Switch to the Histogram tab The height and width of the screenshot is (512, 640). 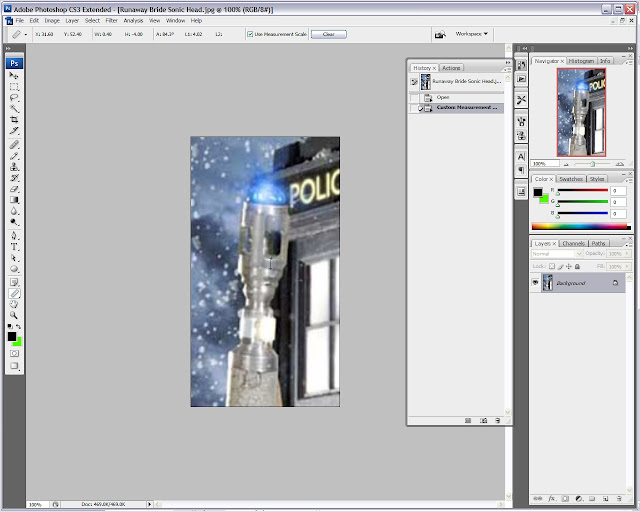581,61
